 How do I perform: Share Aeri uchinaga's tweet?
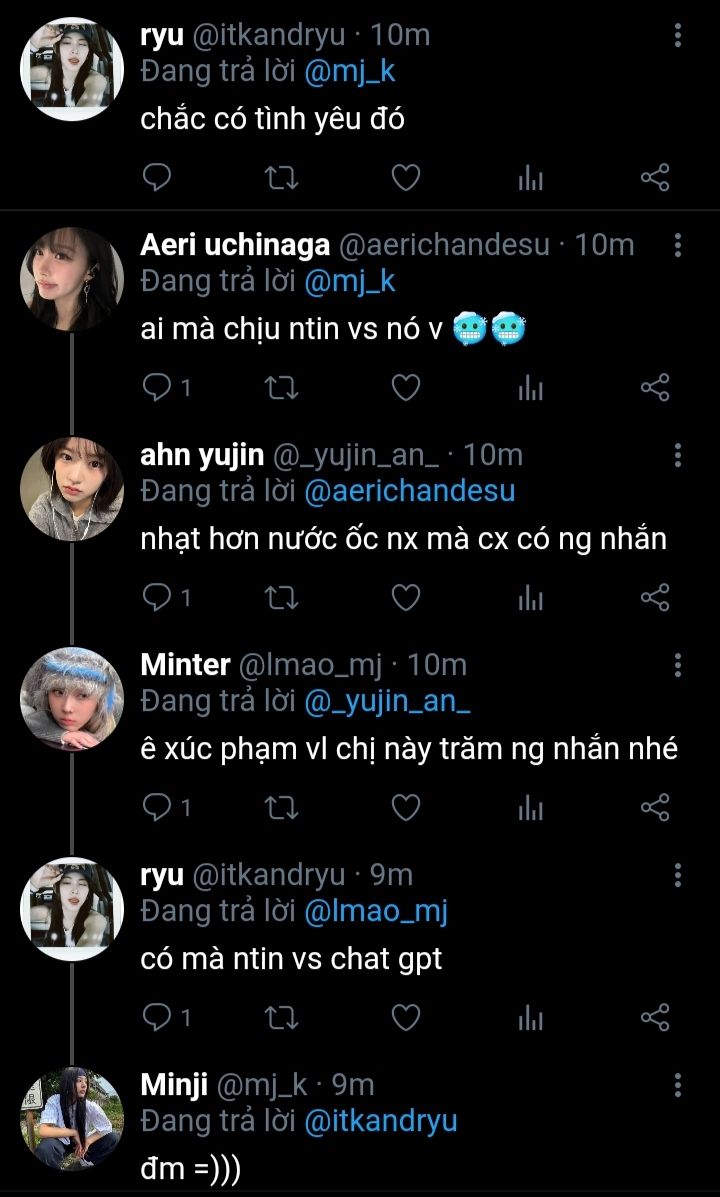(654, 388)
